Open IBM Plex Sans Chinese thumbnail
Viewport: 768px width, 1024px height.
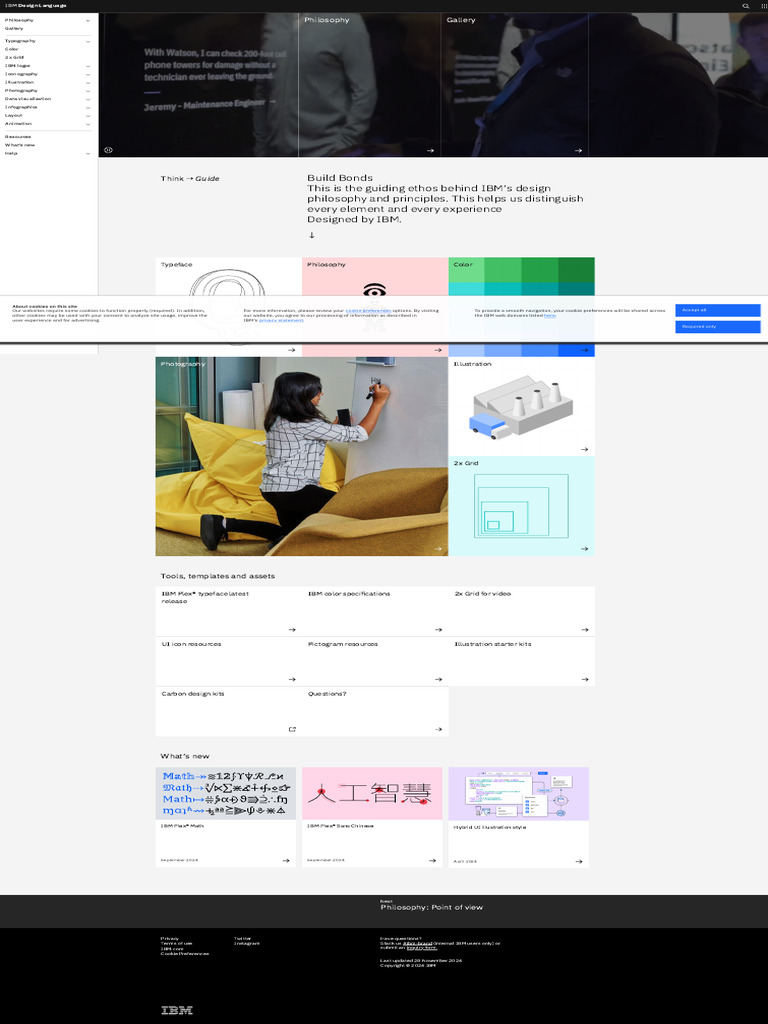pos(372,793)
